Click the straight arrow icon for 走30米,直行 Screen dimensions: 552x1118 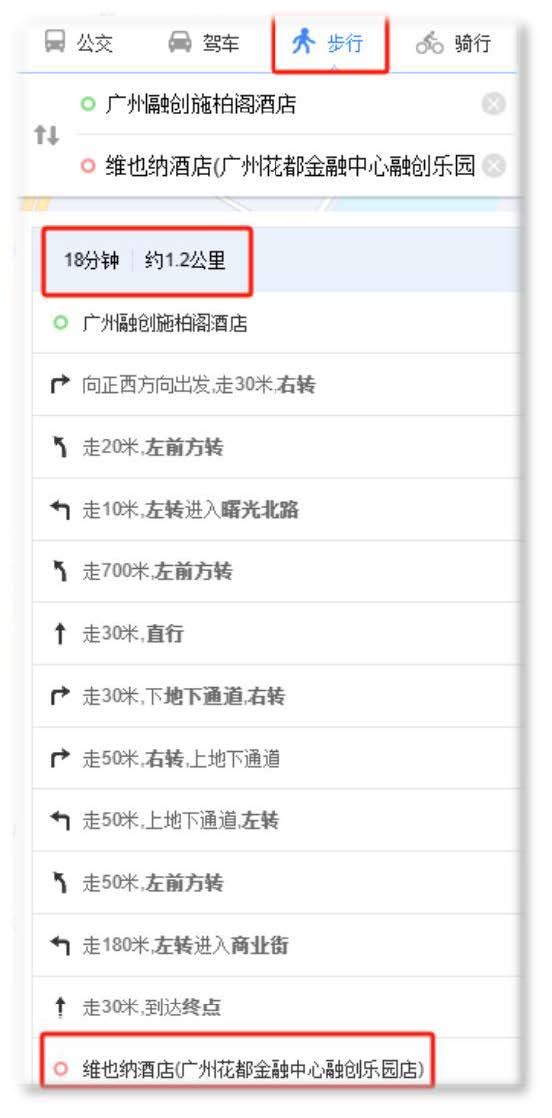60,634
